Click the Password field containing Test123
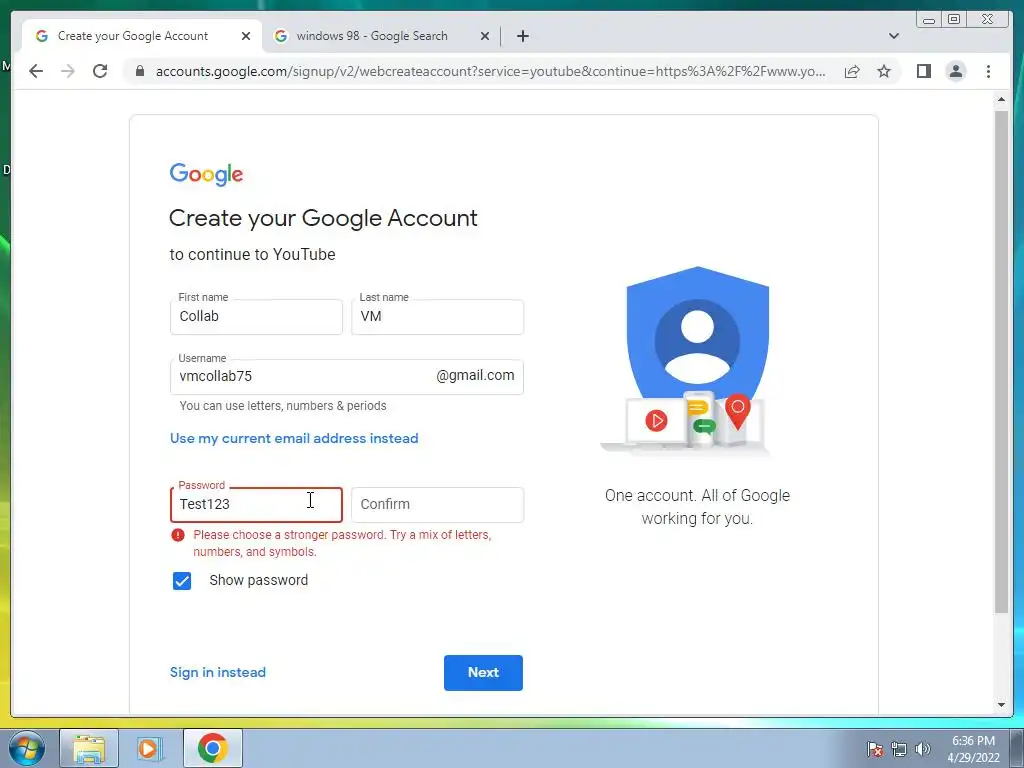The image size is (1024, 768). pyautogui.click(x=256, y=504)
